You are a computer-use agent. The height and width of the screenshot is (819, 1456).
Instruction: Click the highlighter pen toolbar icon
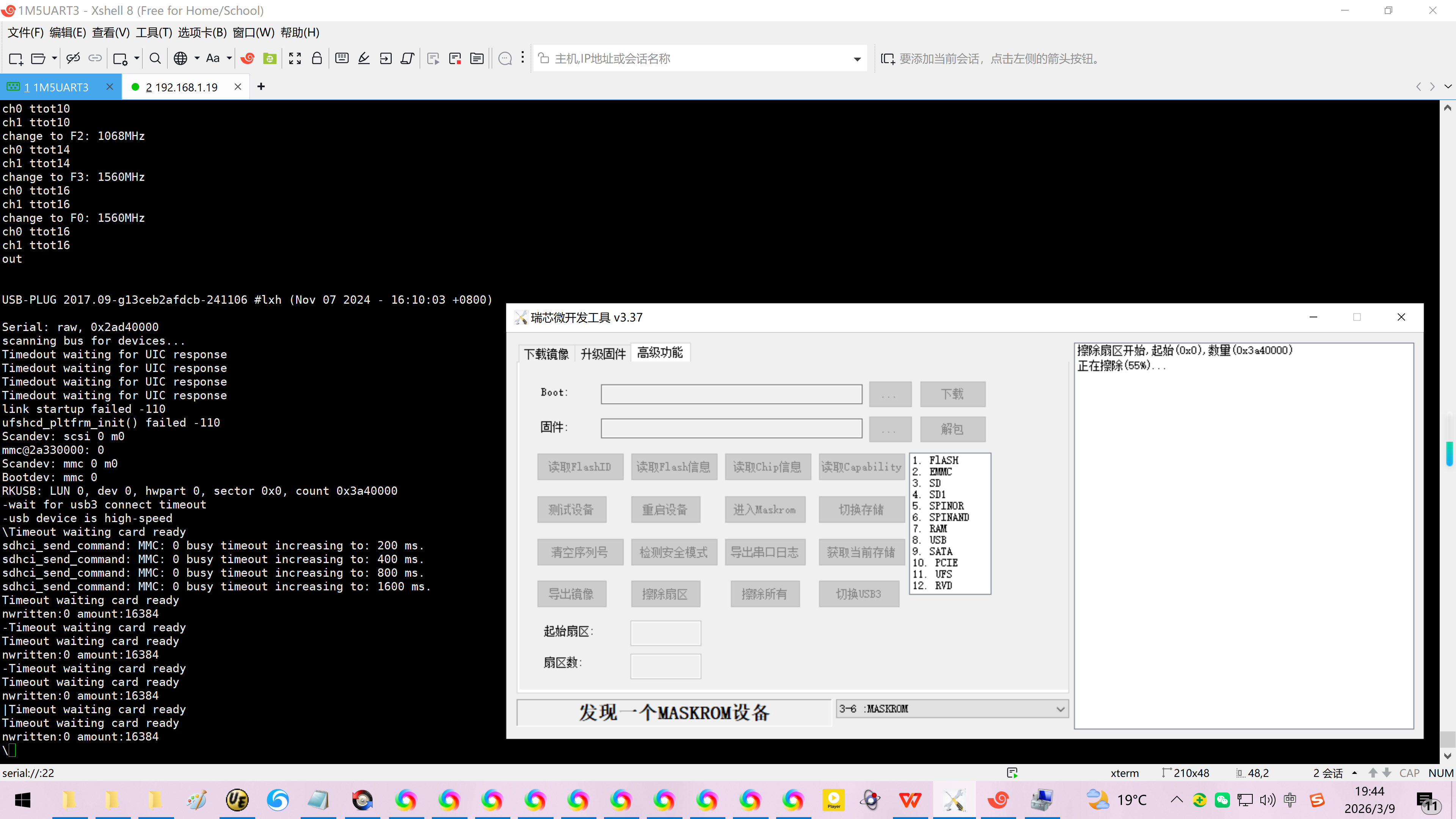pyautogui.click(x=364, y=59)
